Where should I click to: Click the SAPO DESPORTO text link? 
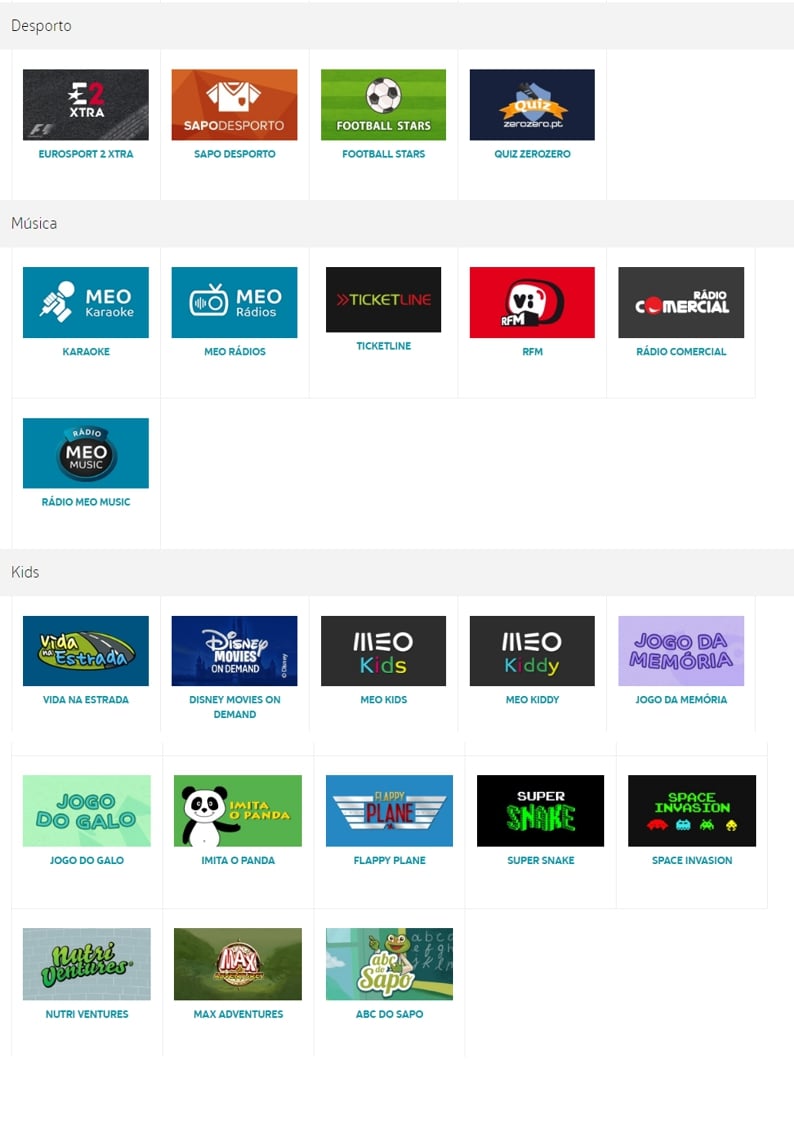234,154
